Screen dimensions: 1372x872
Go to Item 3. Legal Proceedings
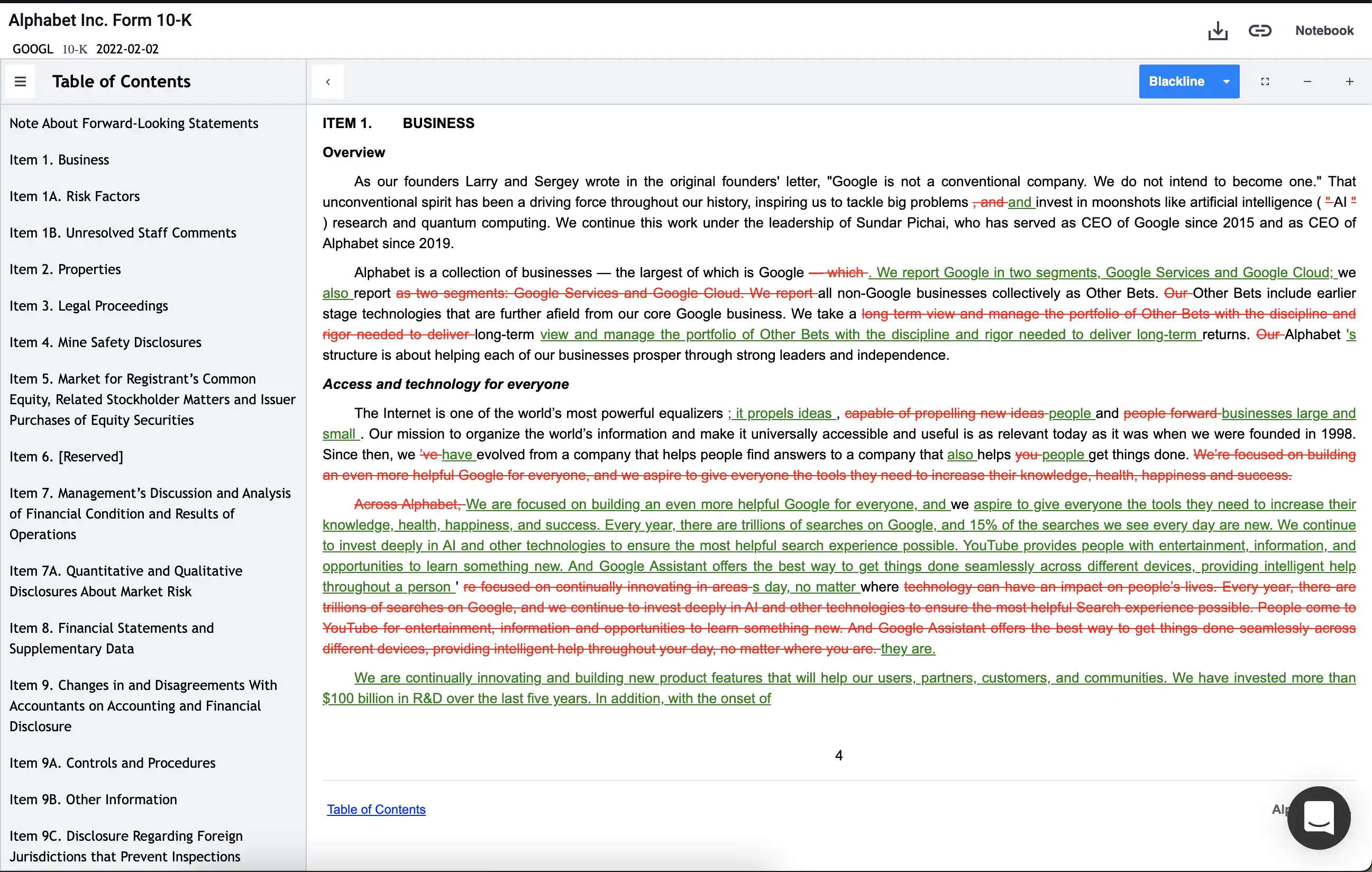pyautogui.click(x=89, y=305)
